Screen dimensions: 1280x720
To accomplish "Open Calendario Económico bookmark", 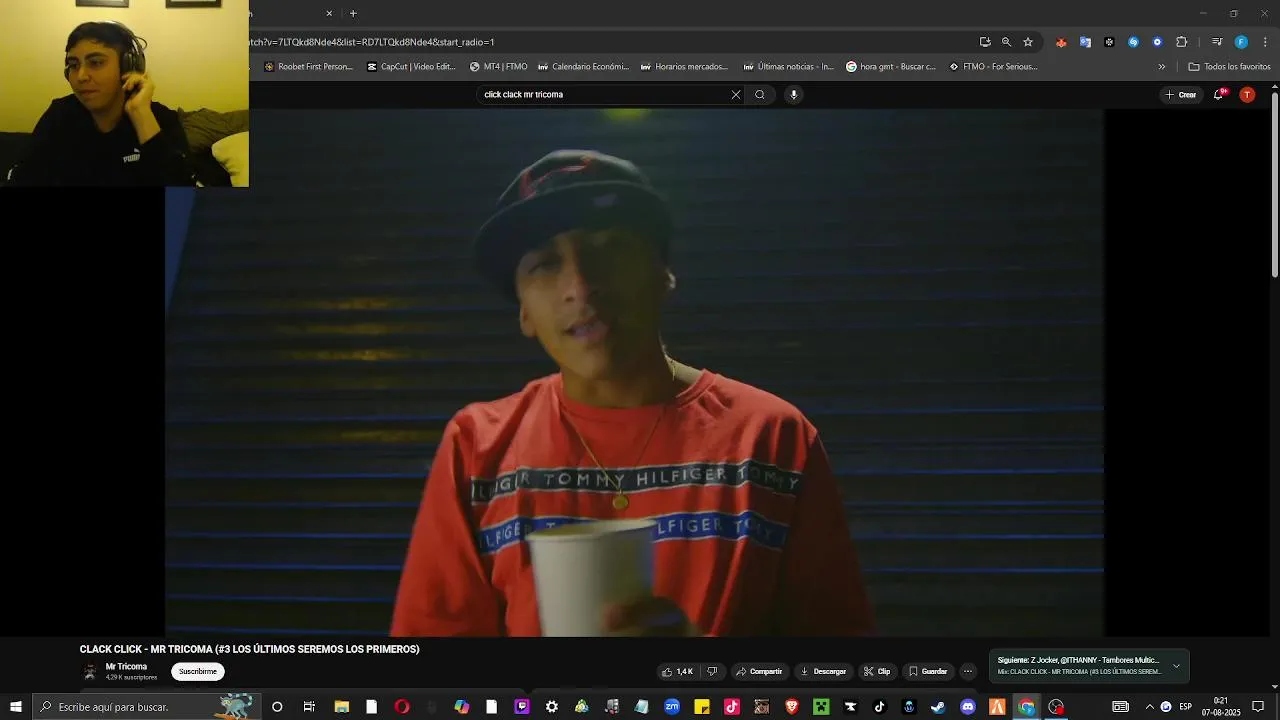I will point(583,67).
